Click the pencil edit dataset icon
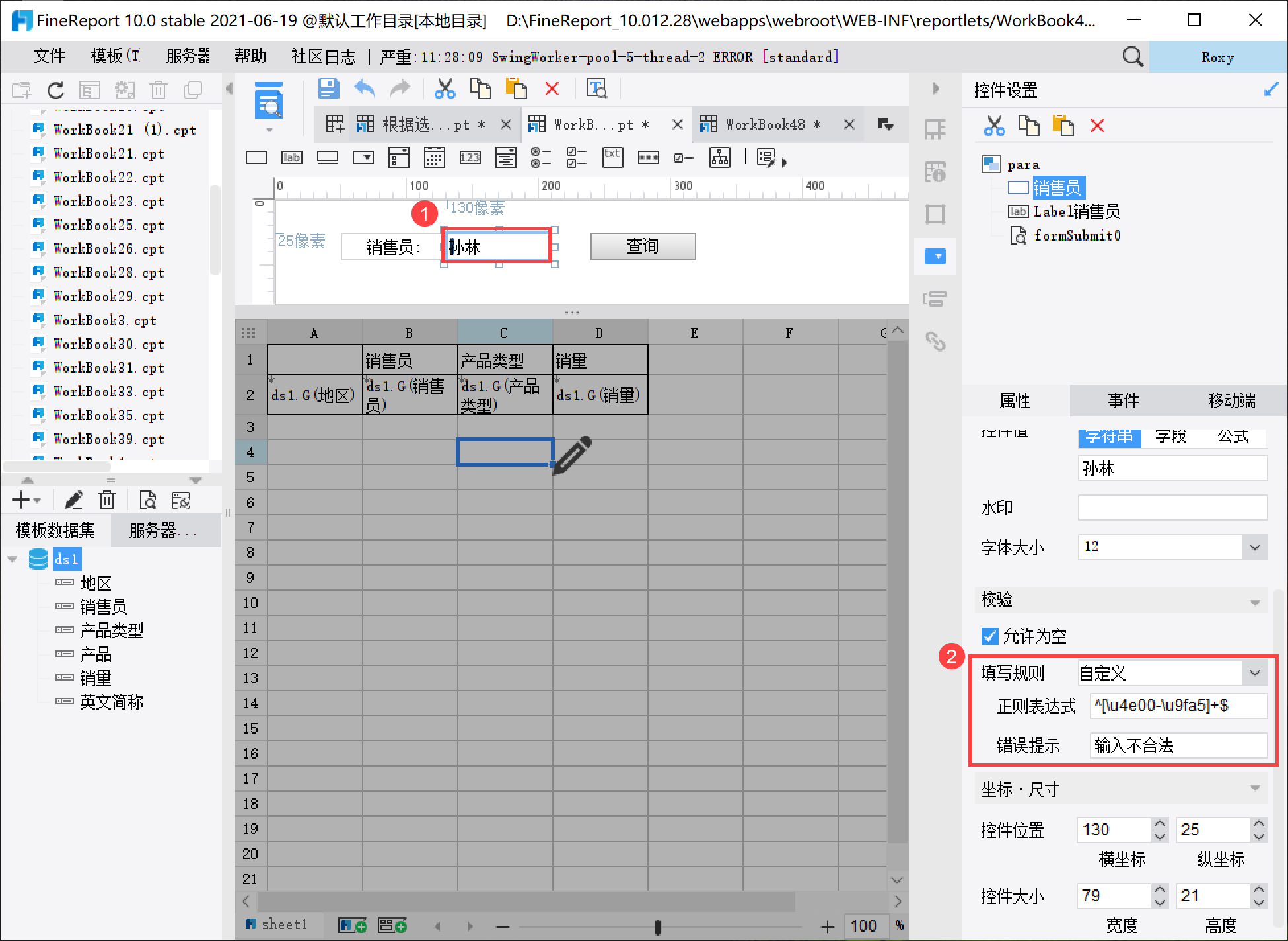The image size is (1288, 941). (73, 500)
